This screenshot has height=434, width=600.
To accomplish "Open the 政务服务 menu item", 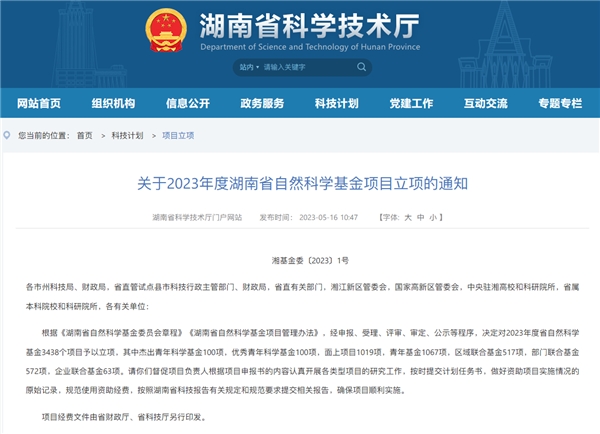I will (x=262, y=103).
